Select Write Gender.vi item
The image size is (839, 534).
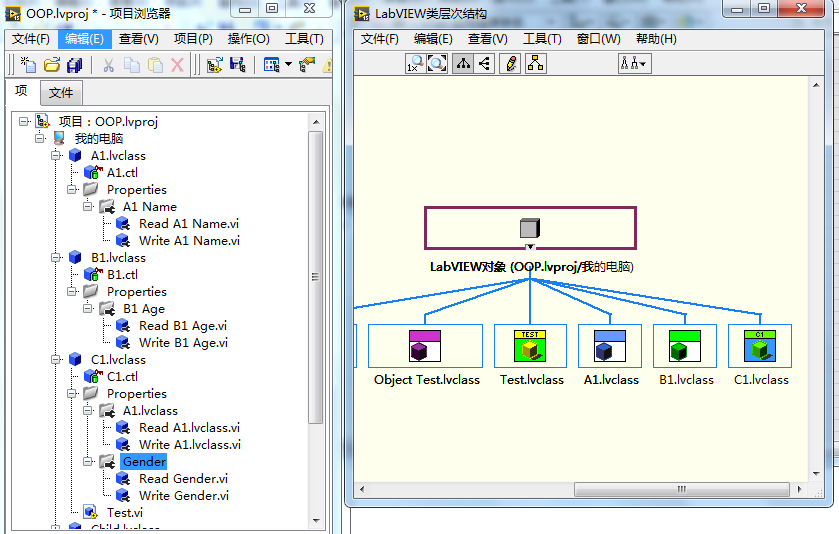click(x=184, y=495)
